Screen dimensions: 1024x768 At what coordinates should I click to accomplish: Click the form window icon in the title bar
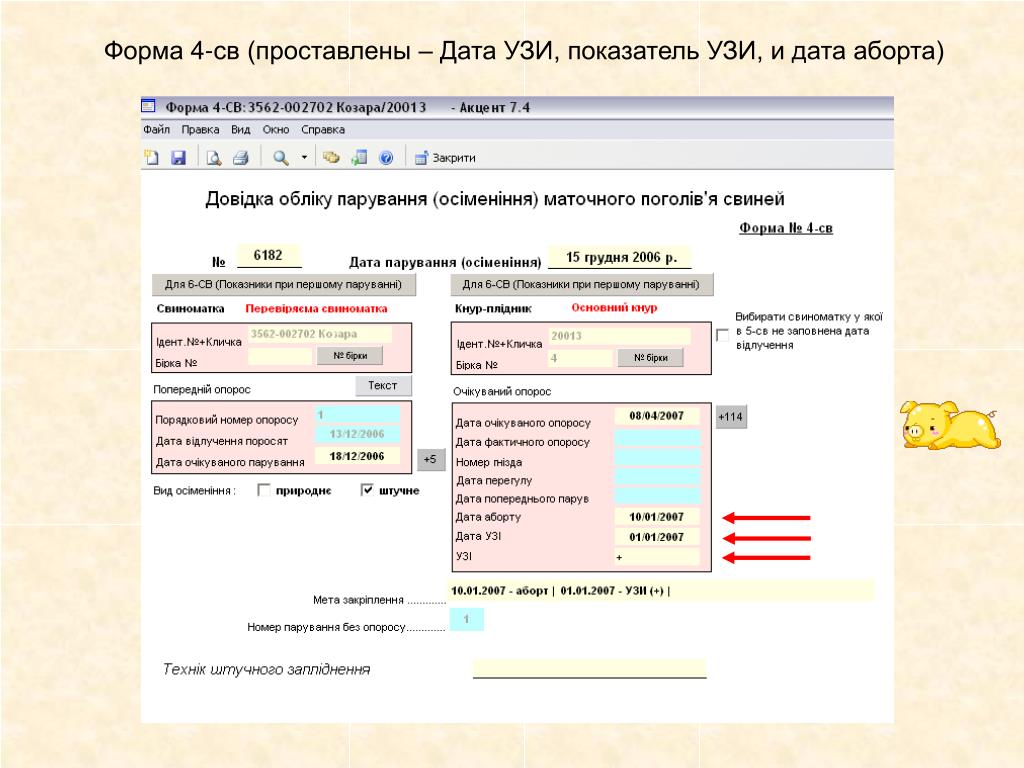(149, 106)
